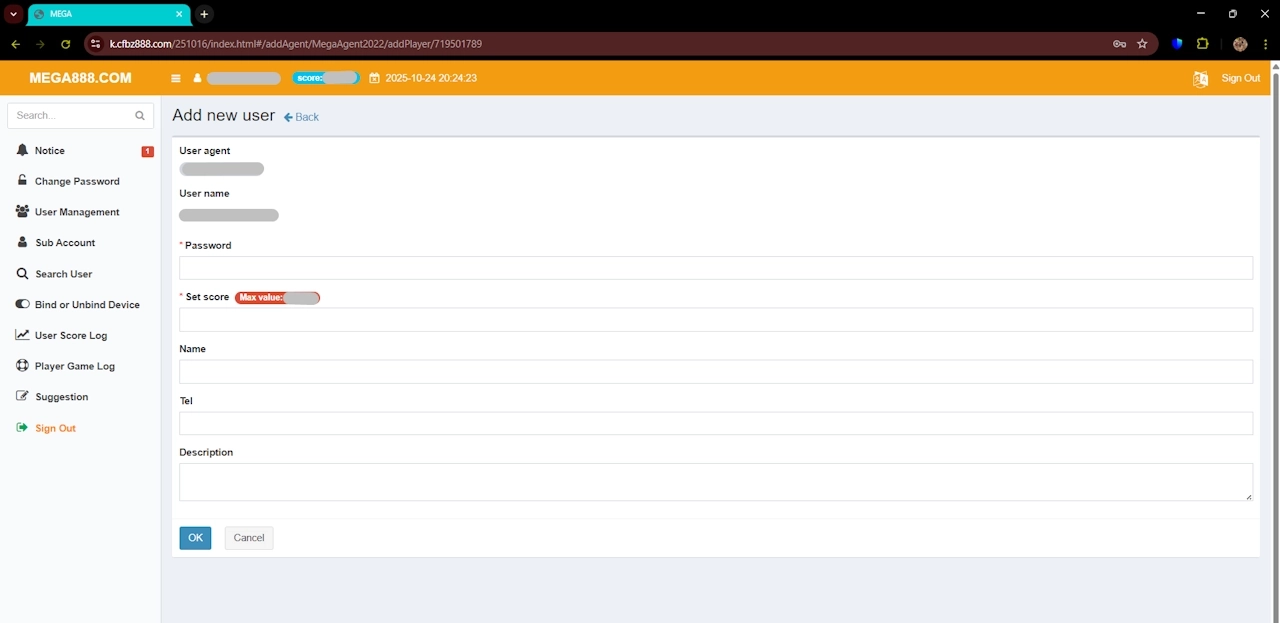Open User Score Log chart icon
Viewport: 1280px width, 623px height.
point(22,335)
